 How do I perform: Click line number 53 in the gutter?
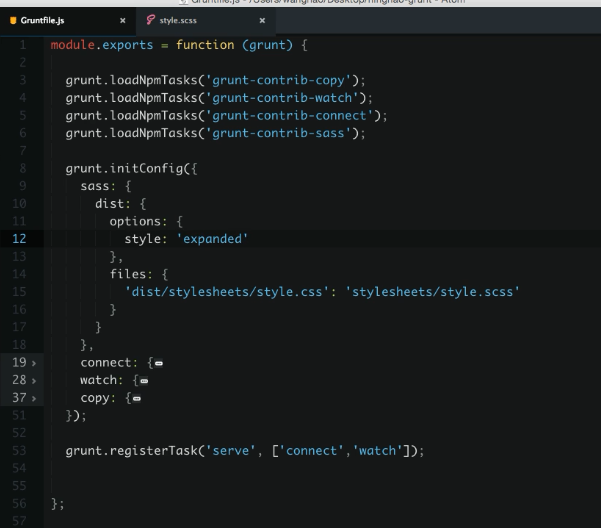point(20,452)
